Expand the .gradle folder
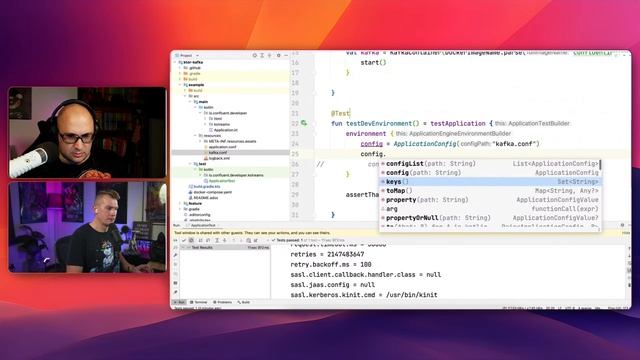The width and height of the screenshot is (640, 360). [x=180, y=73]
